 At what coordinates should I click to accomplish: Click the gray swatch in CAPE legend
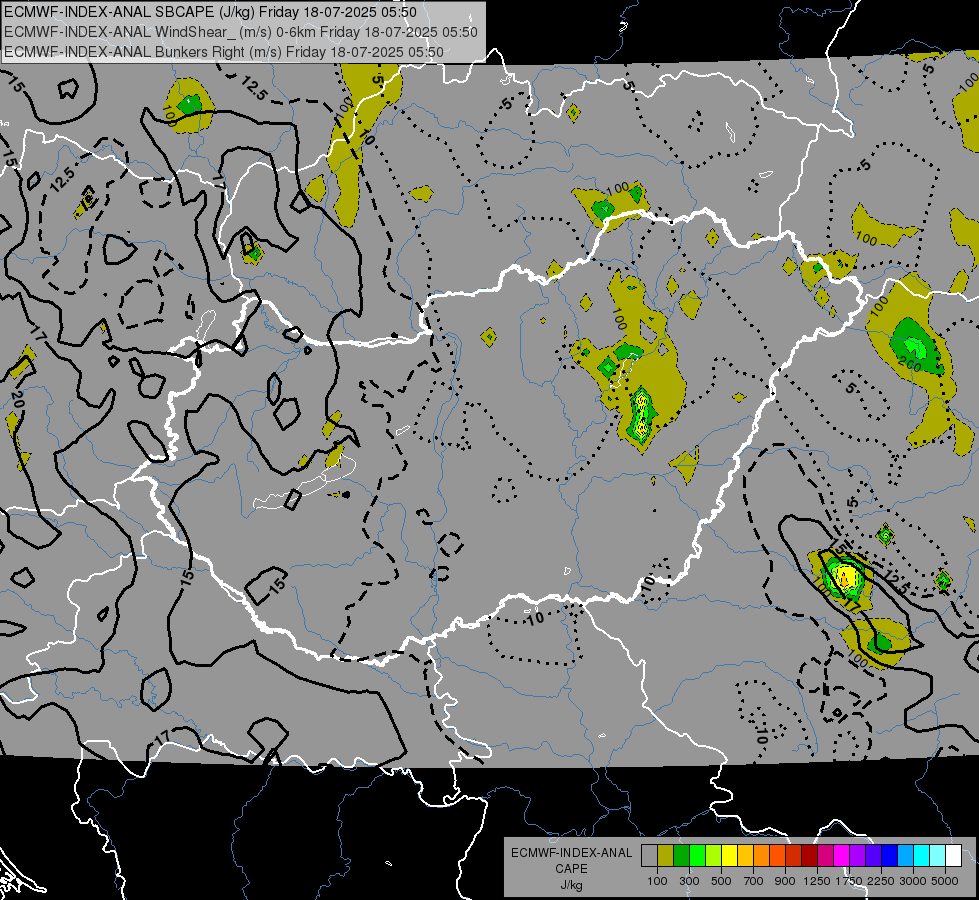click(649, 856)
